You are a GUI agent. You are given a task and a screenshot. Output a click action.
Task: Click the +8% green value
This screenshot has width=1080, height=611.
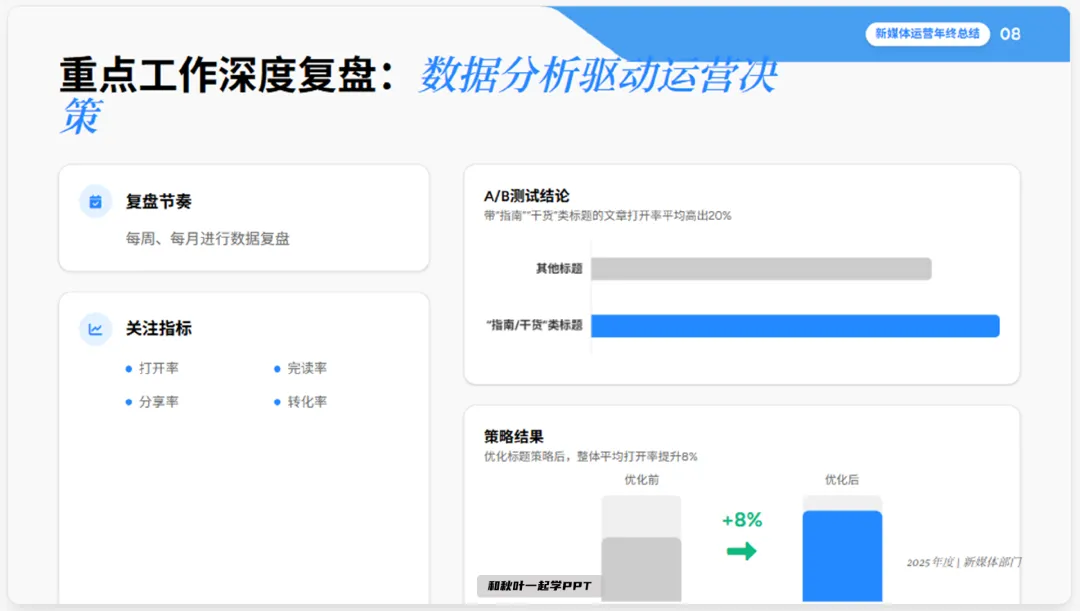742,520
